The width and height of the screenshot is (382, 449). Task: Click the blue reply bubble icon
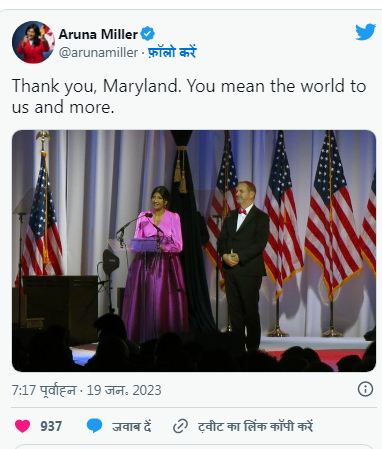click(94, 426)
